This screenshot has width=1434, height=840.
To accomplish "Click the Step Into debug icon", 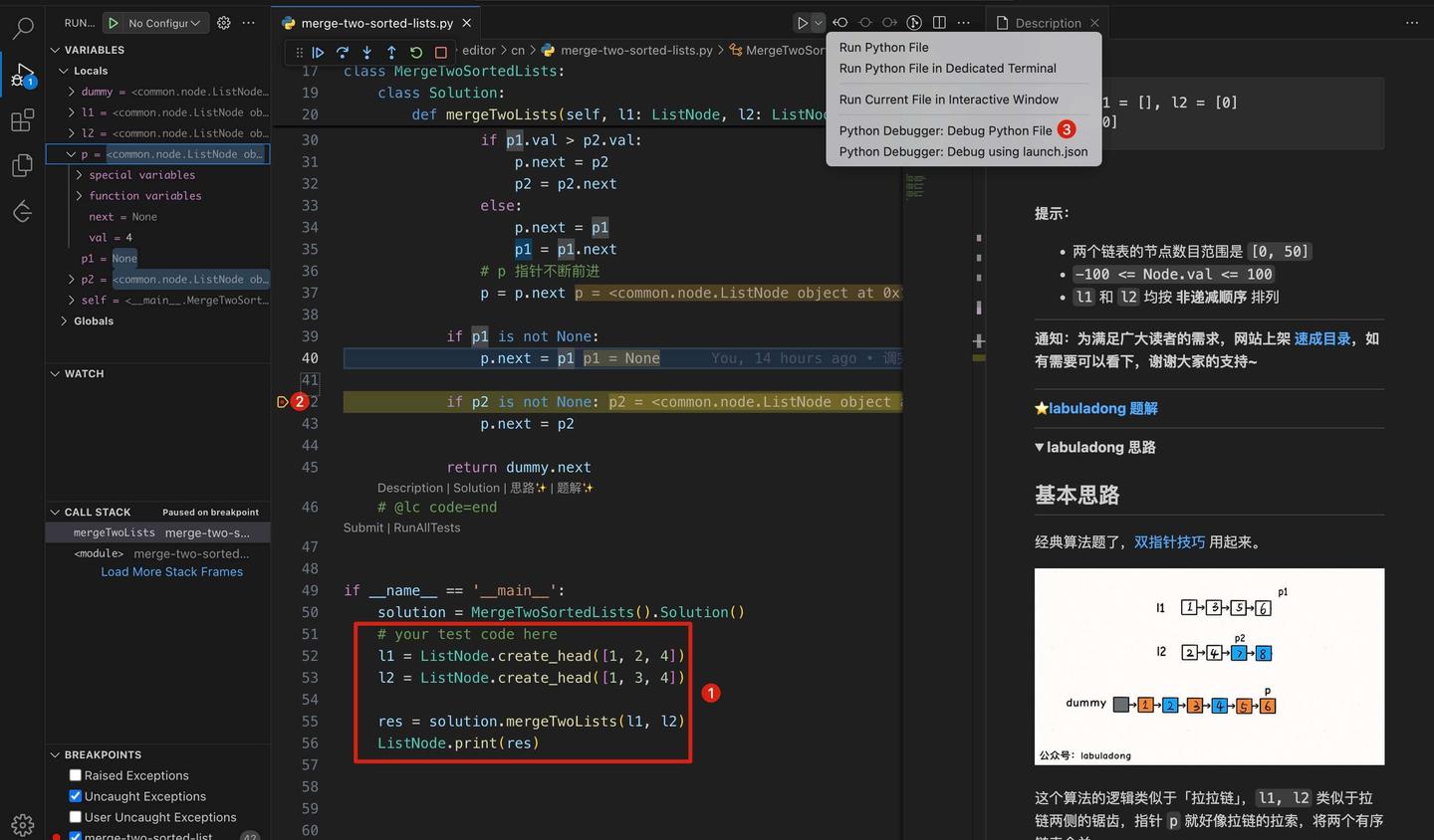I will coord(366,52).
